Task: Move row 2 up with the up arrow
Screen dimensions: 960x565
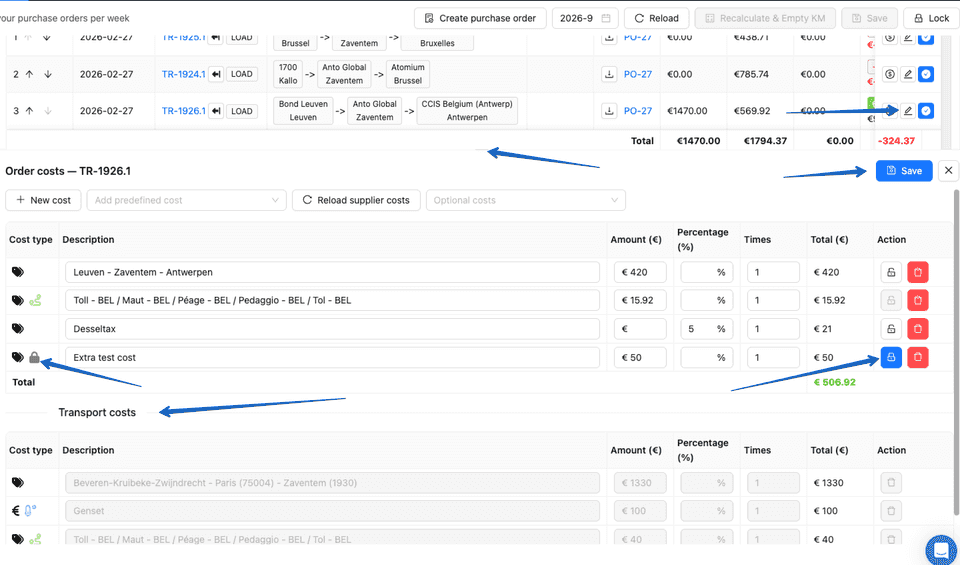Action: coord(29,74)
